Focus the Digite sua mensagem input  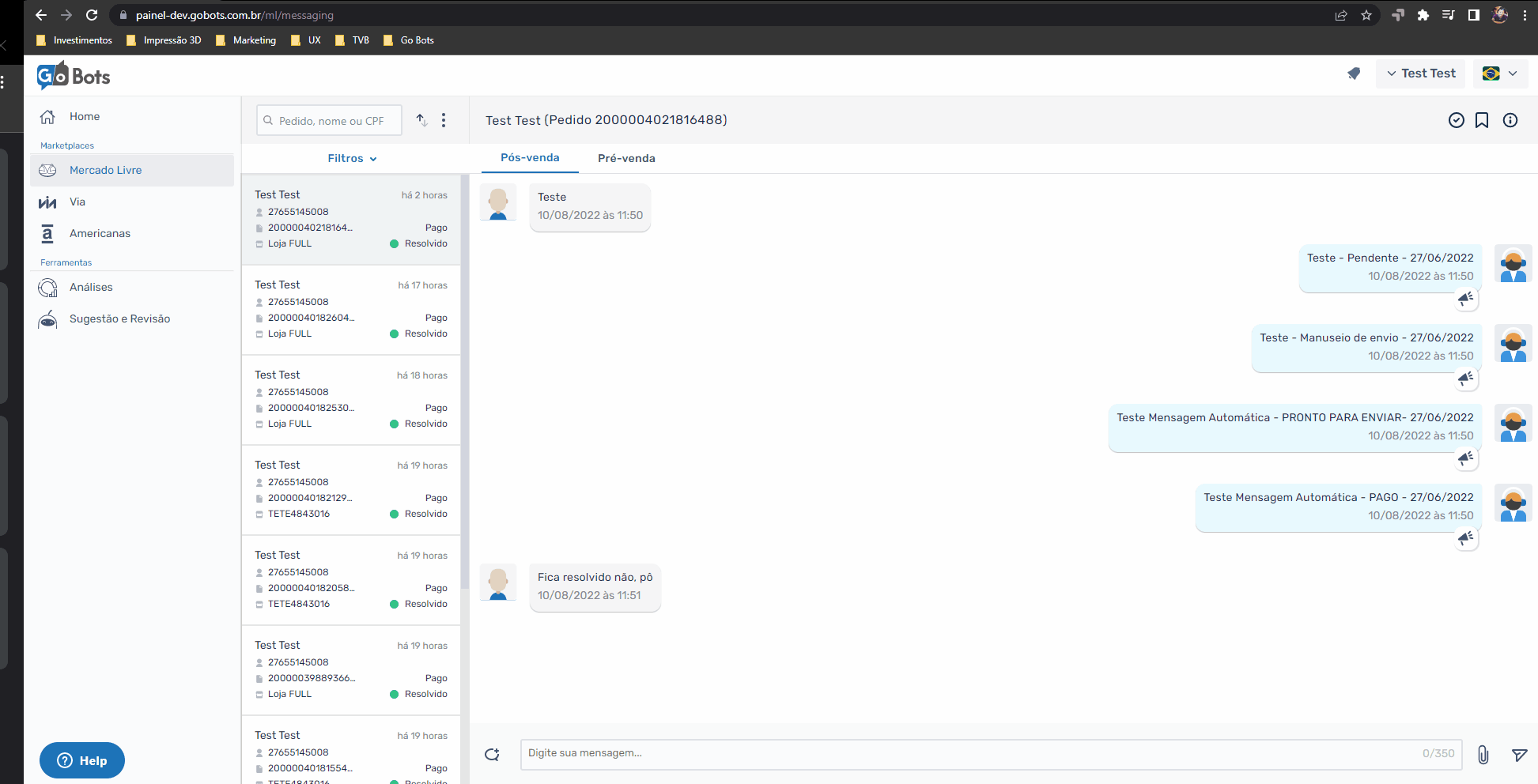[x=991, y=754]
